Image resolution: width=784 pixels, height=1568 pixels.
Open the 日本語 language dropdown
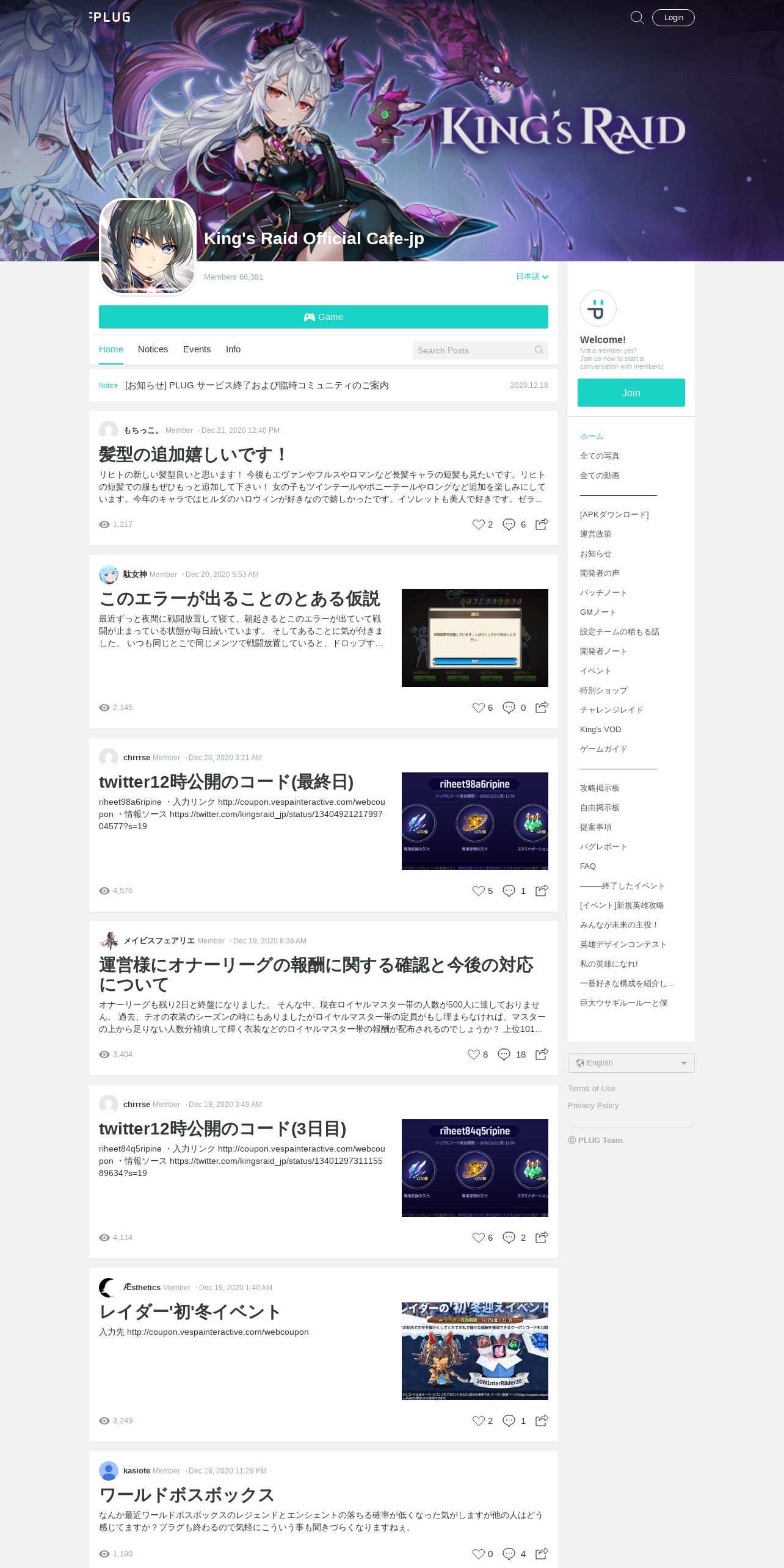pyautogui.click(x=532, y=277)
